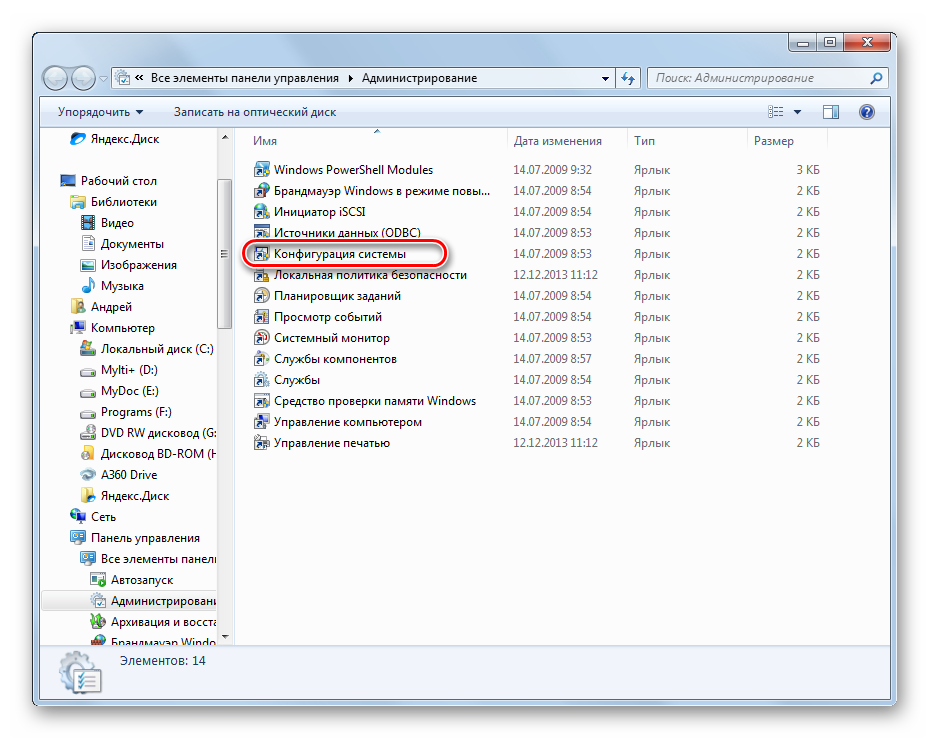Select Локальный диск (C:) in navigation tree

coord(157,349)
